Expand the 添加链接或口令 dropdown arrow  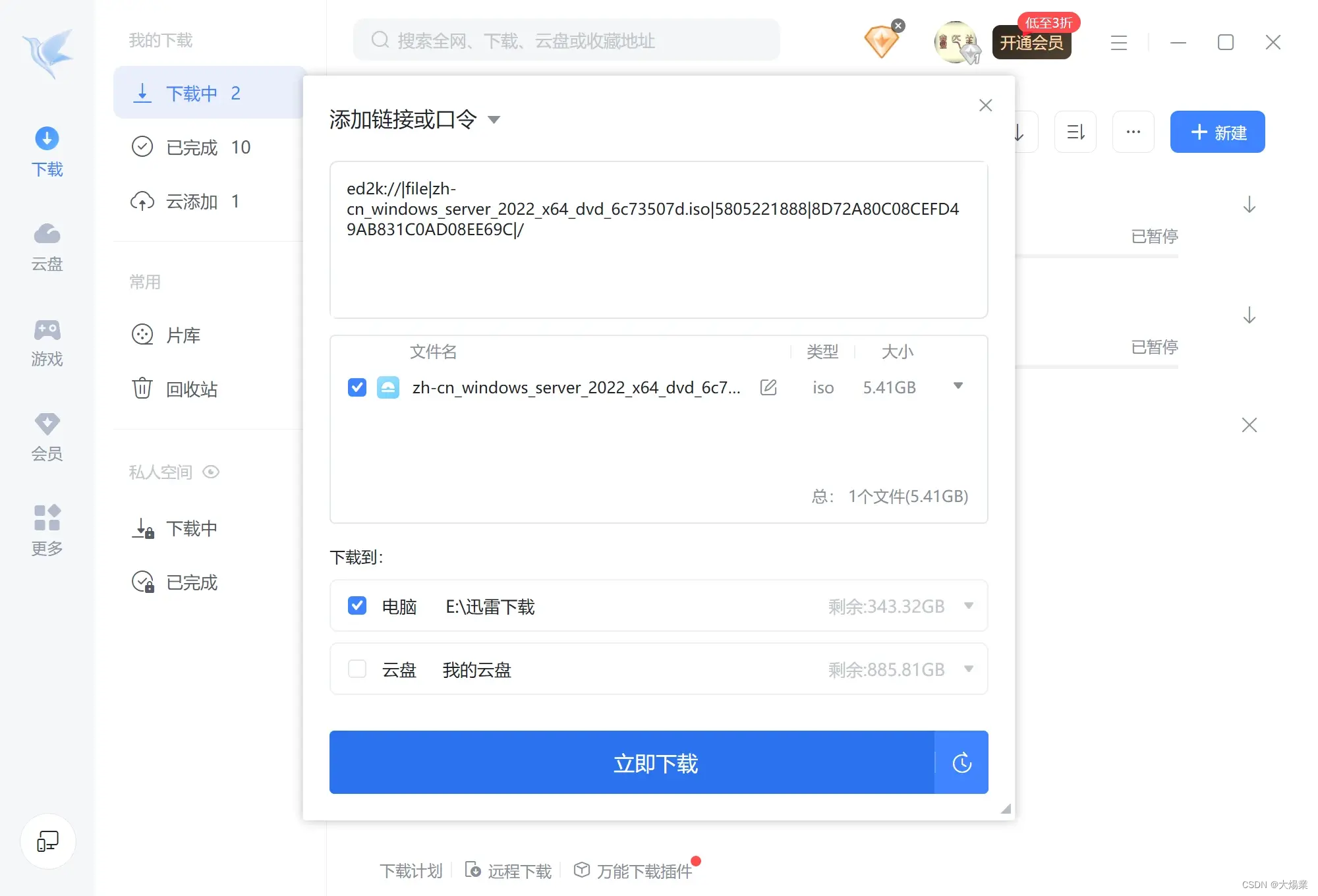pos(494,120)
